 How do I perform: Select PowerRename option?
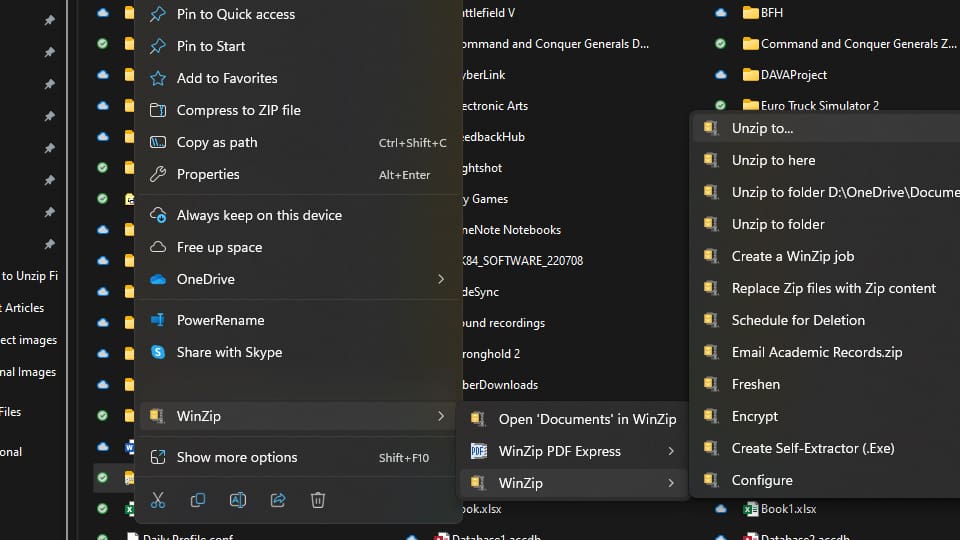click(x=298, y=320)
